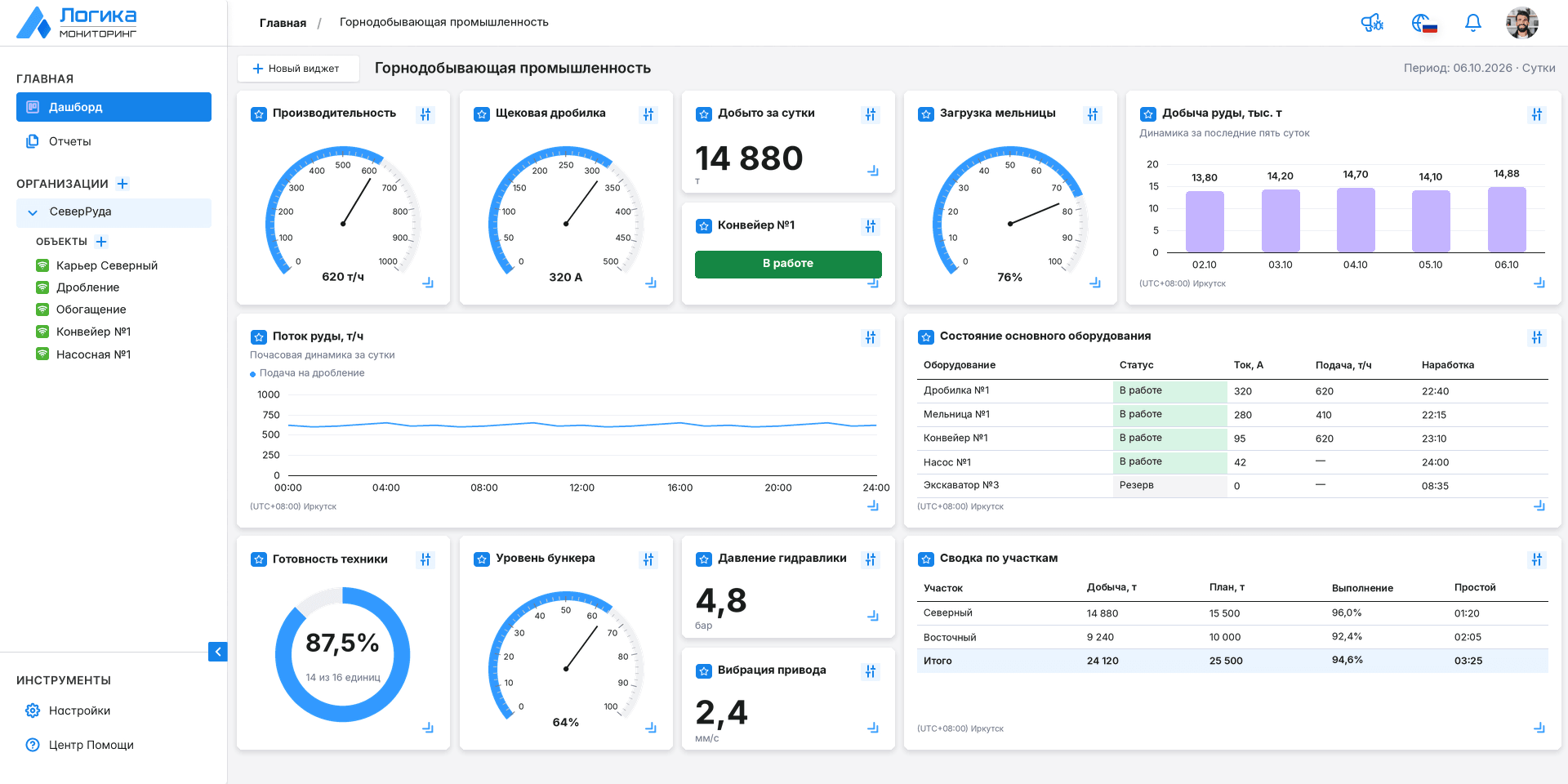This screenshot has width=1568, height=784.
Task: Open settings icon on Поток руды chart
Action: pyautogui.click(x=871, y=337)
